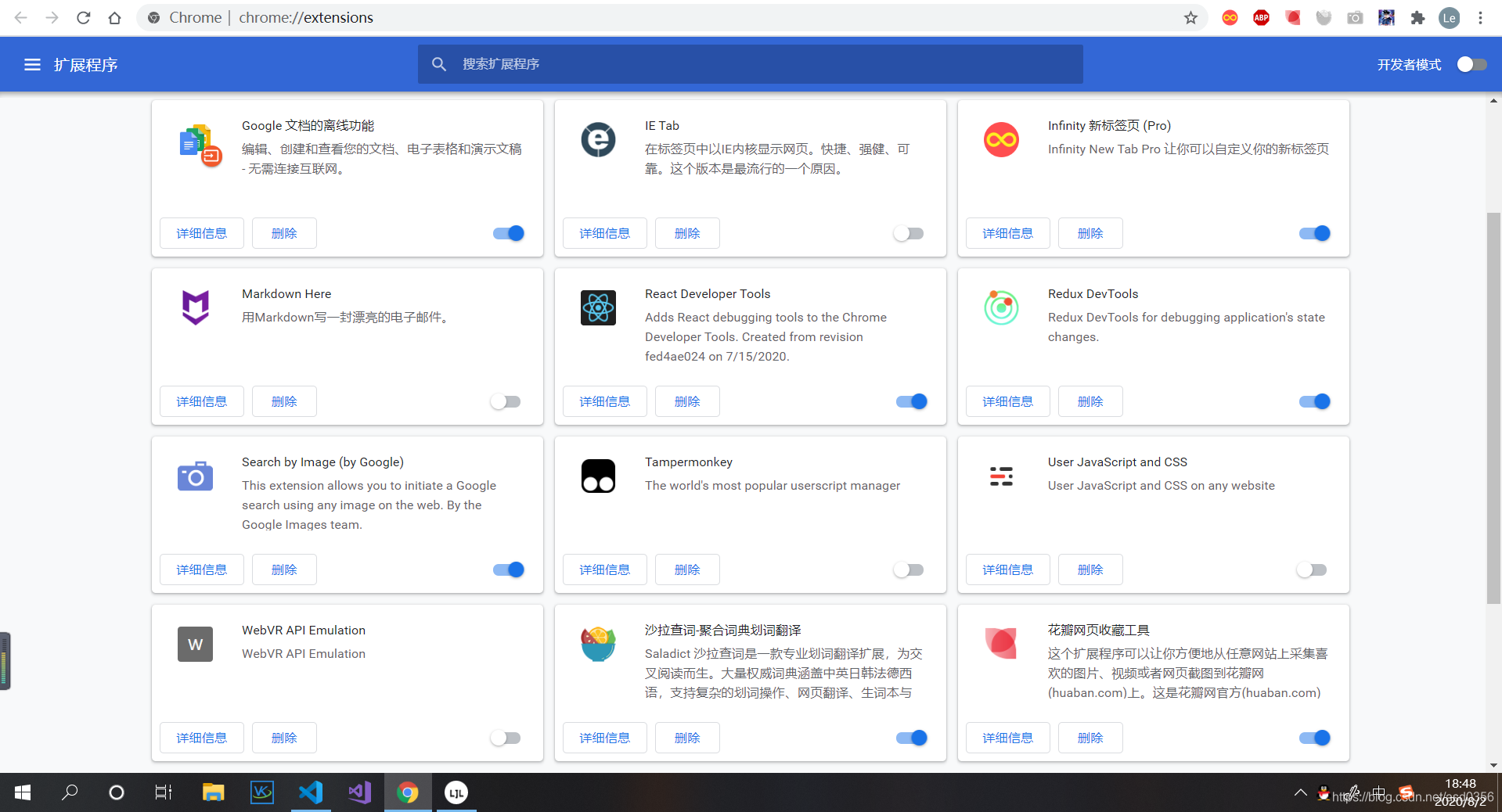This screenshot has height=812, width=1502.
Task: Click the Google Docs Offline extension icon
Action: click(x=200, y=145)
